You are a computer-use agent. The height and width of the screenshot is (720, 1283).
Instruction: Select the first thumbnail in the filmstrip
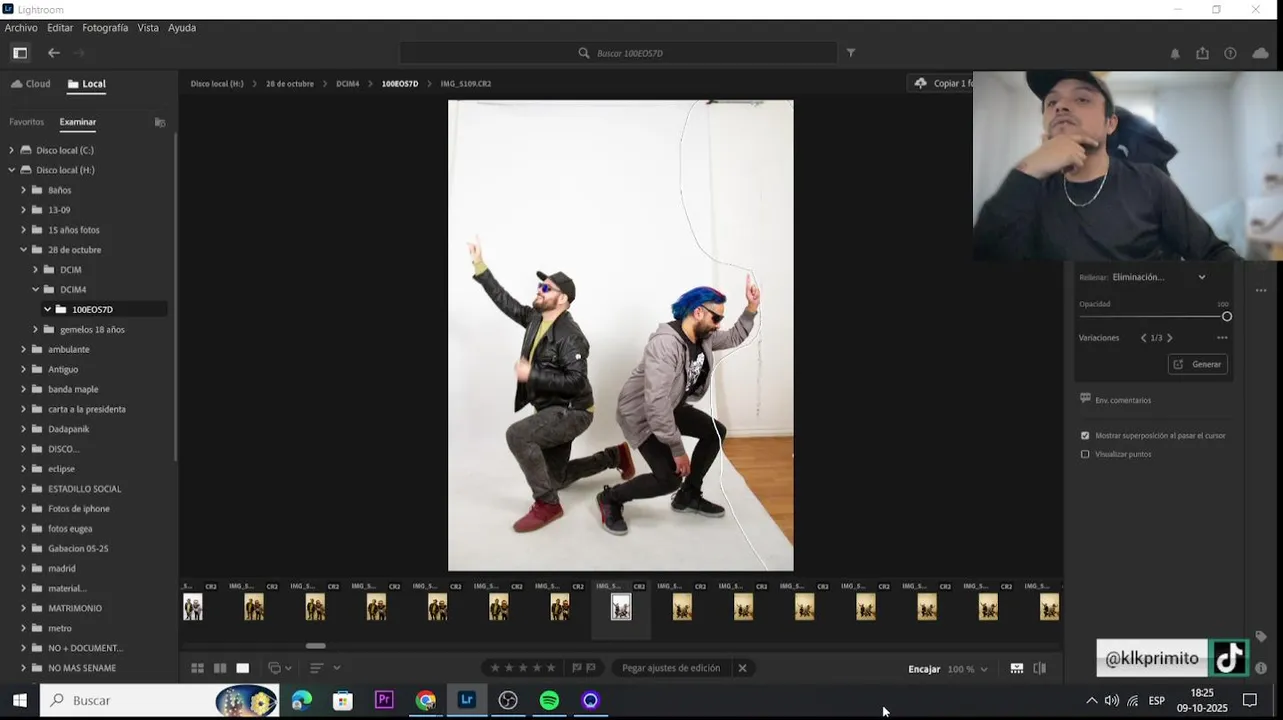pos(193,607)
